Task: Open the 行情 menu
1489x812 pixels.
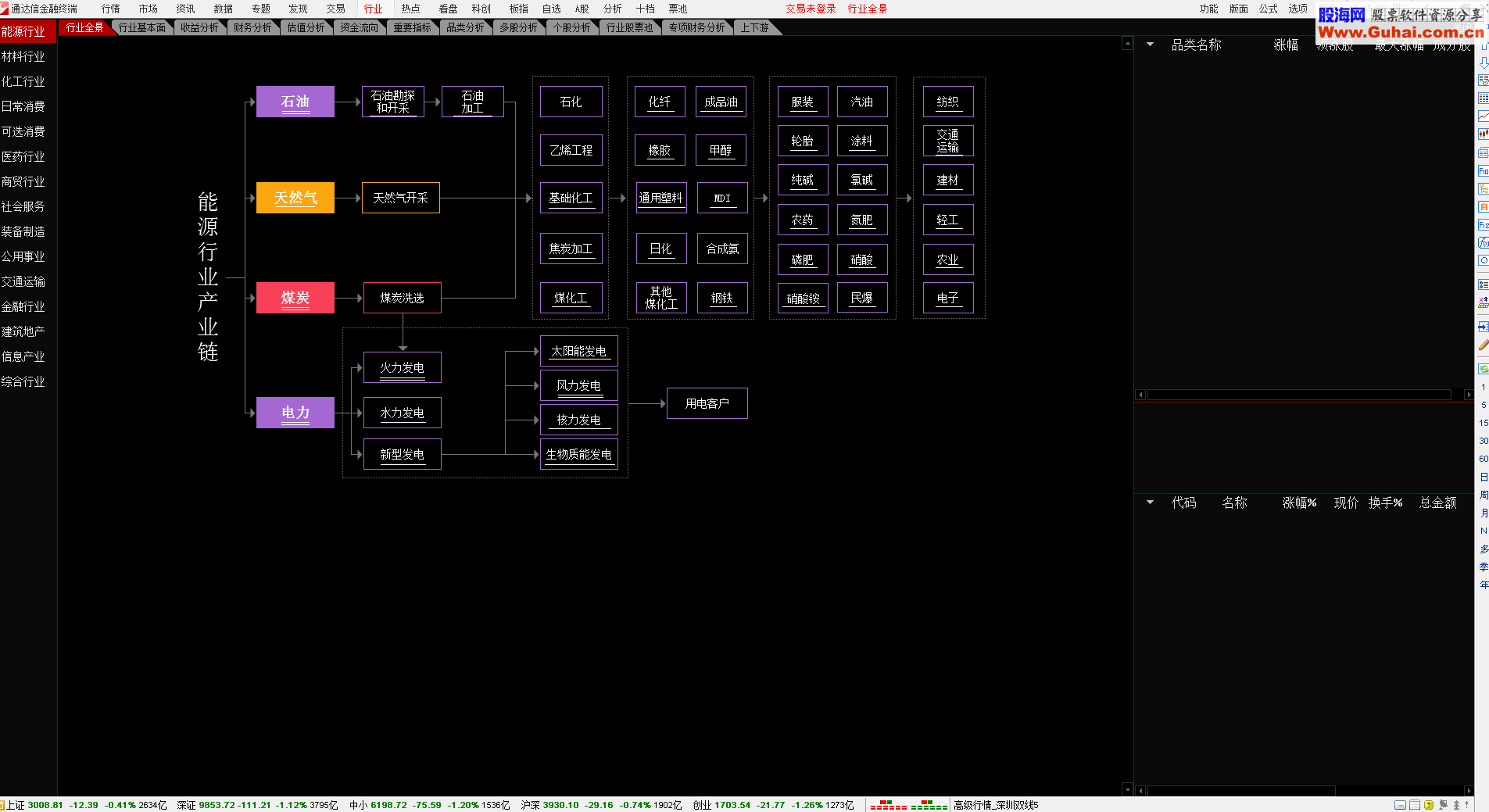Action: tap(111, 9)
